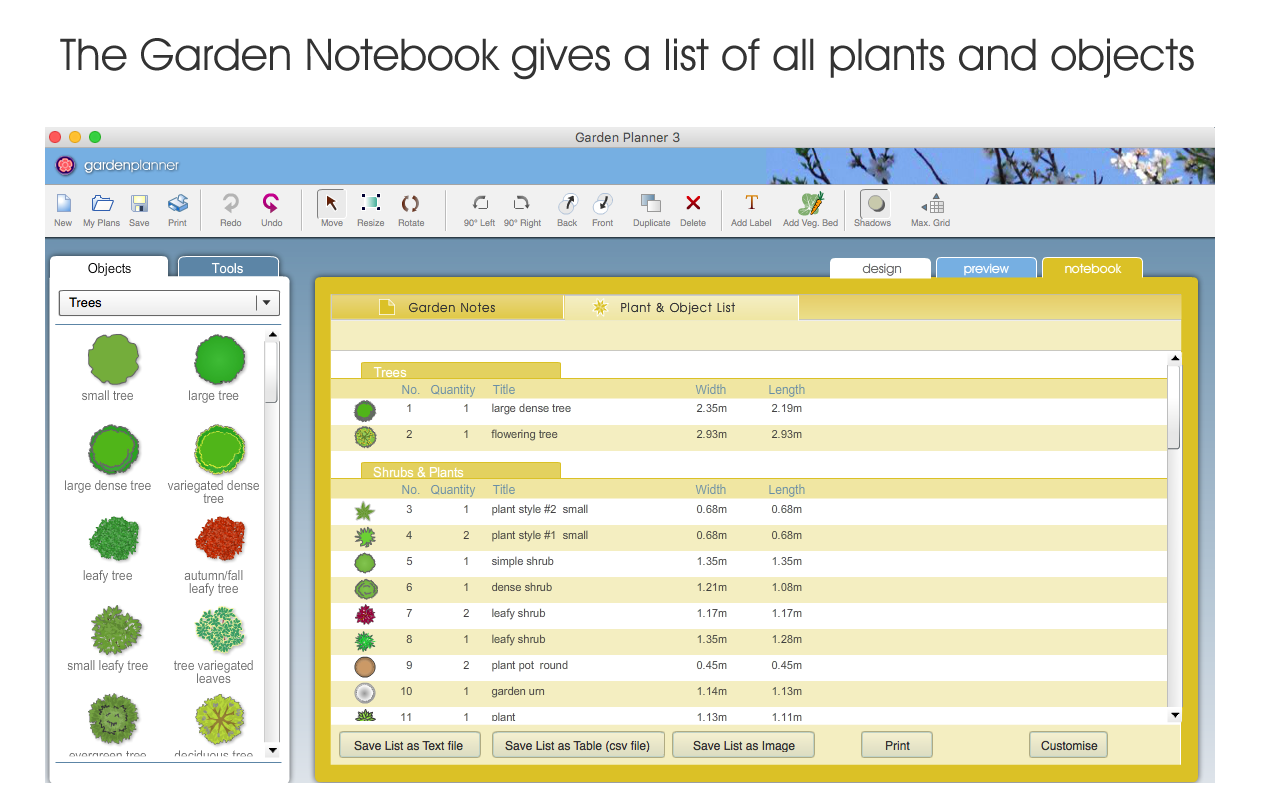Select the Resize tool
The height and width of the screenshot is (800, 1280).
(x=370, y=203)
